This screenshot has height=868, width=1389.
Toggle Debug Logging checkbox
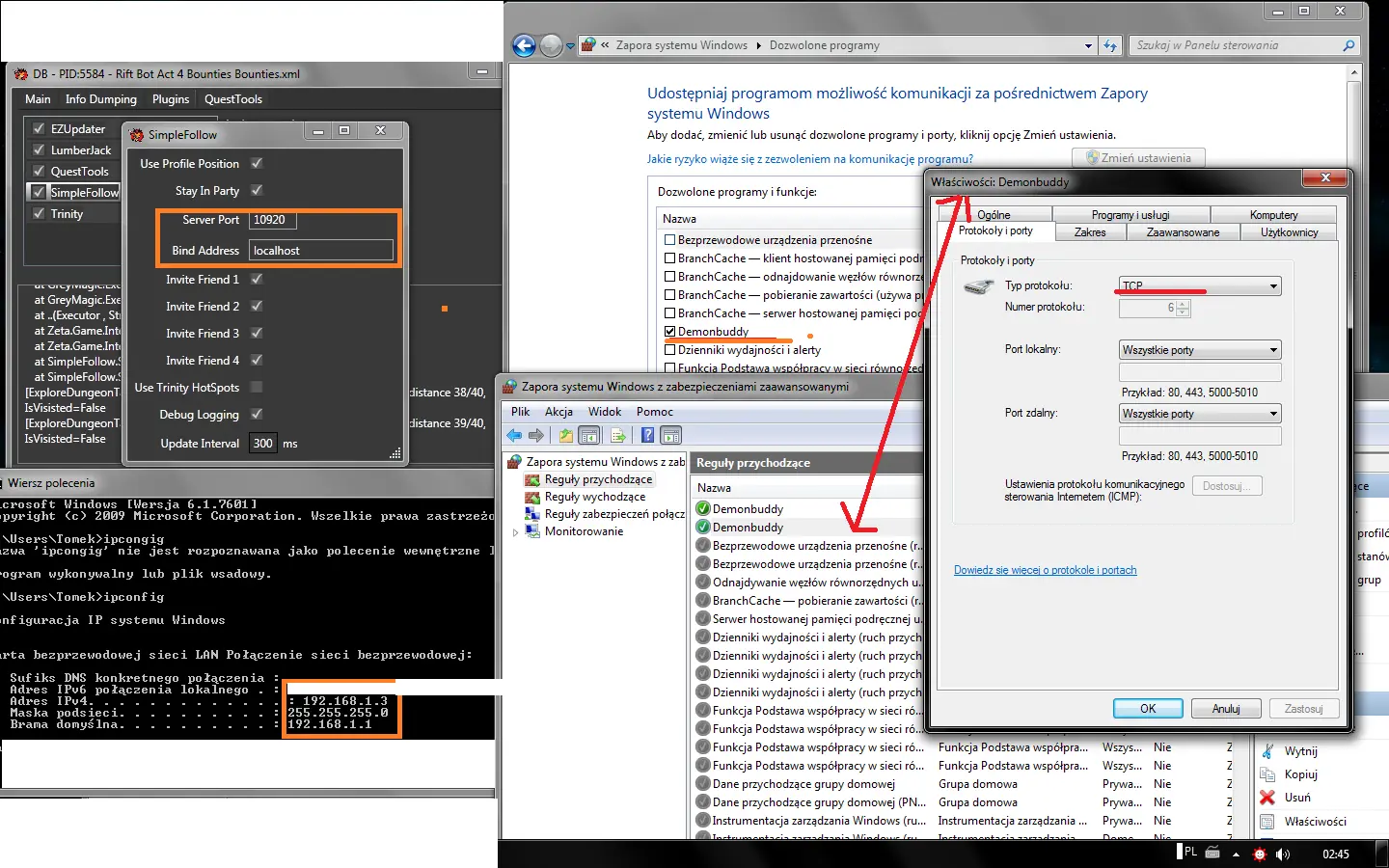coord(257,414)
